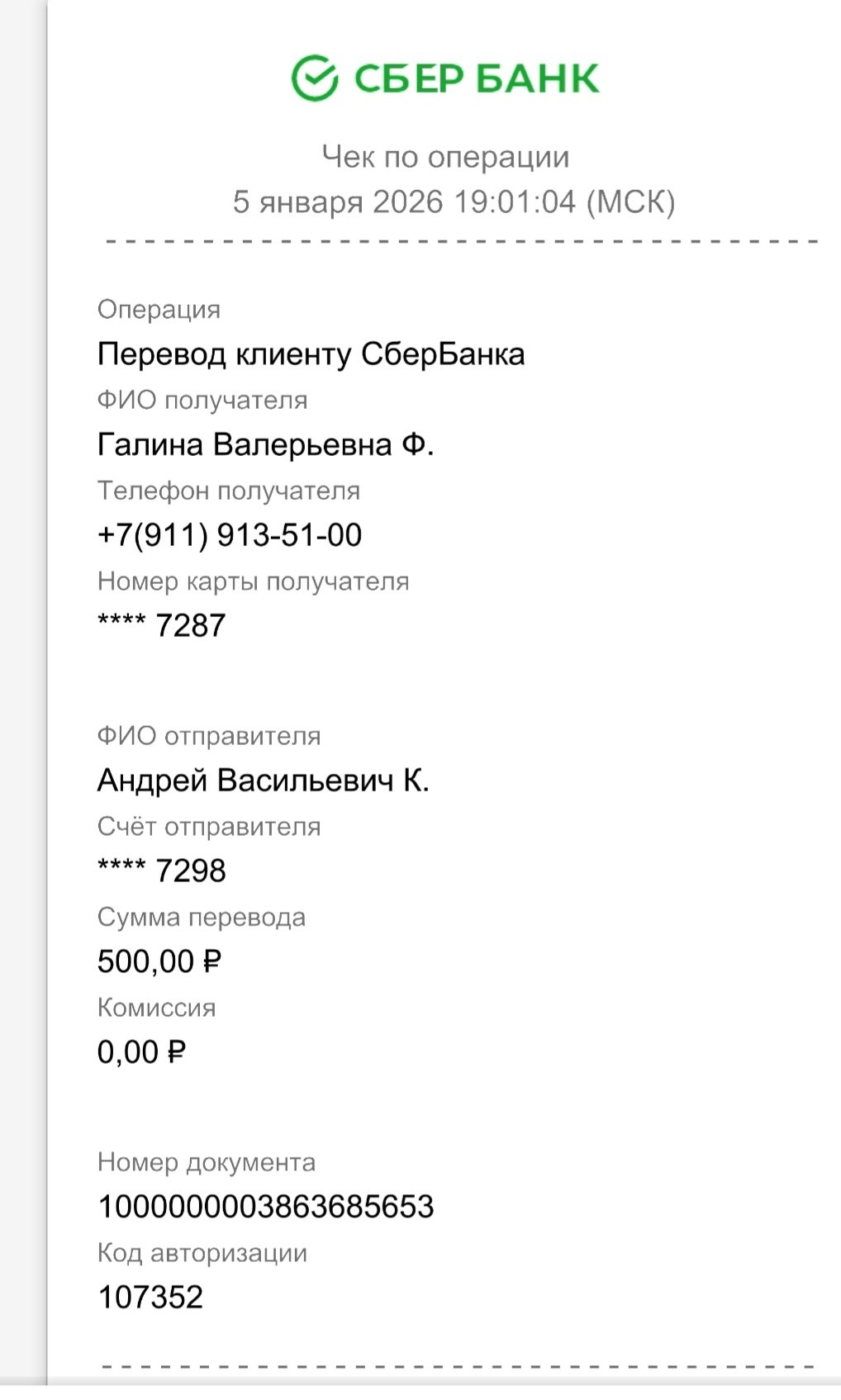The width and height of the screenshot is (841, 1400).
Task: Click the commission value 0,00 ₽
Action: point(141,1052)
